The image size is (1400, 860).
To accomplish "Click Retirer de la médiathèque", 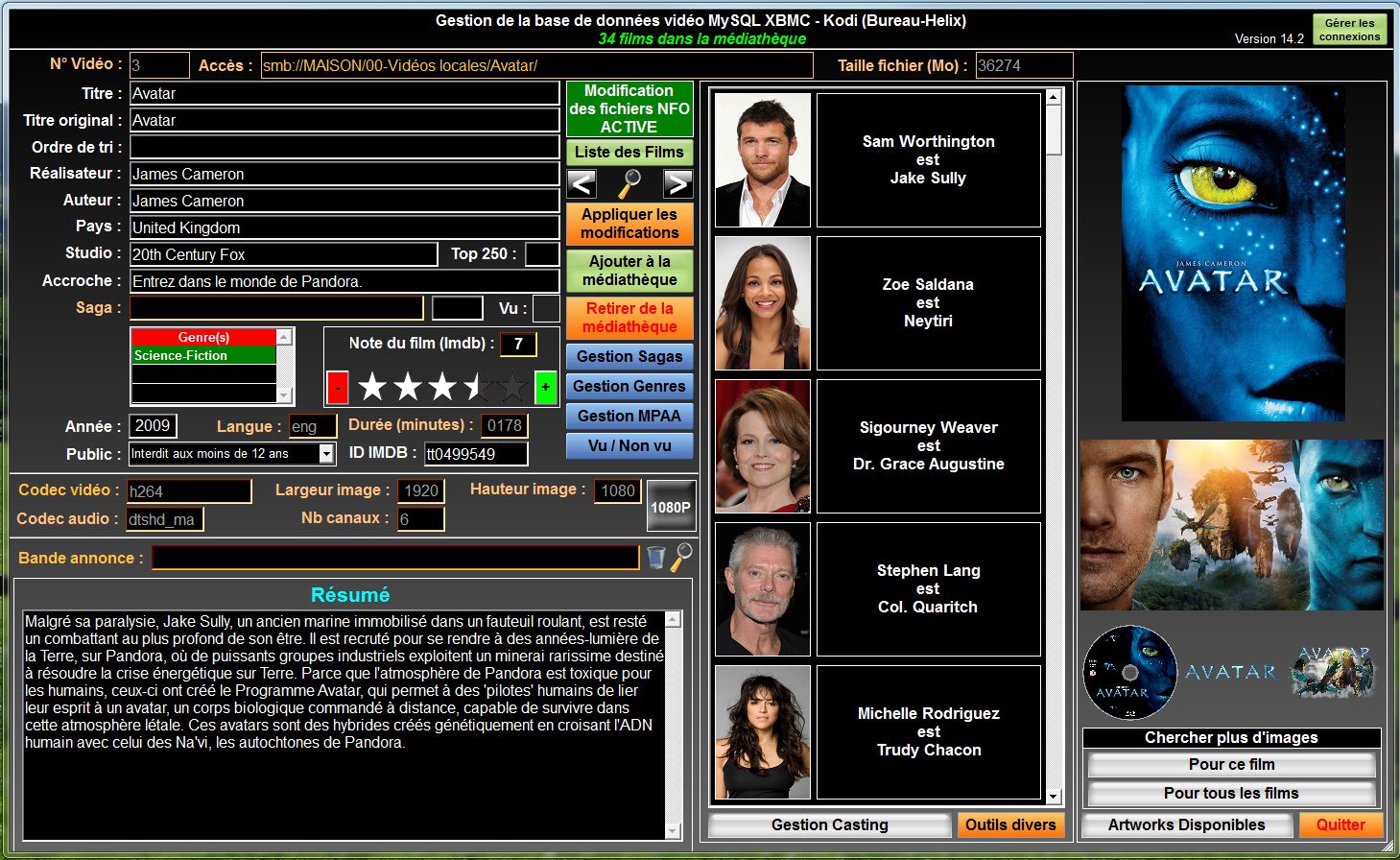I will (629, 318).
